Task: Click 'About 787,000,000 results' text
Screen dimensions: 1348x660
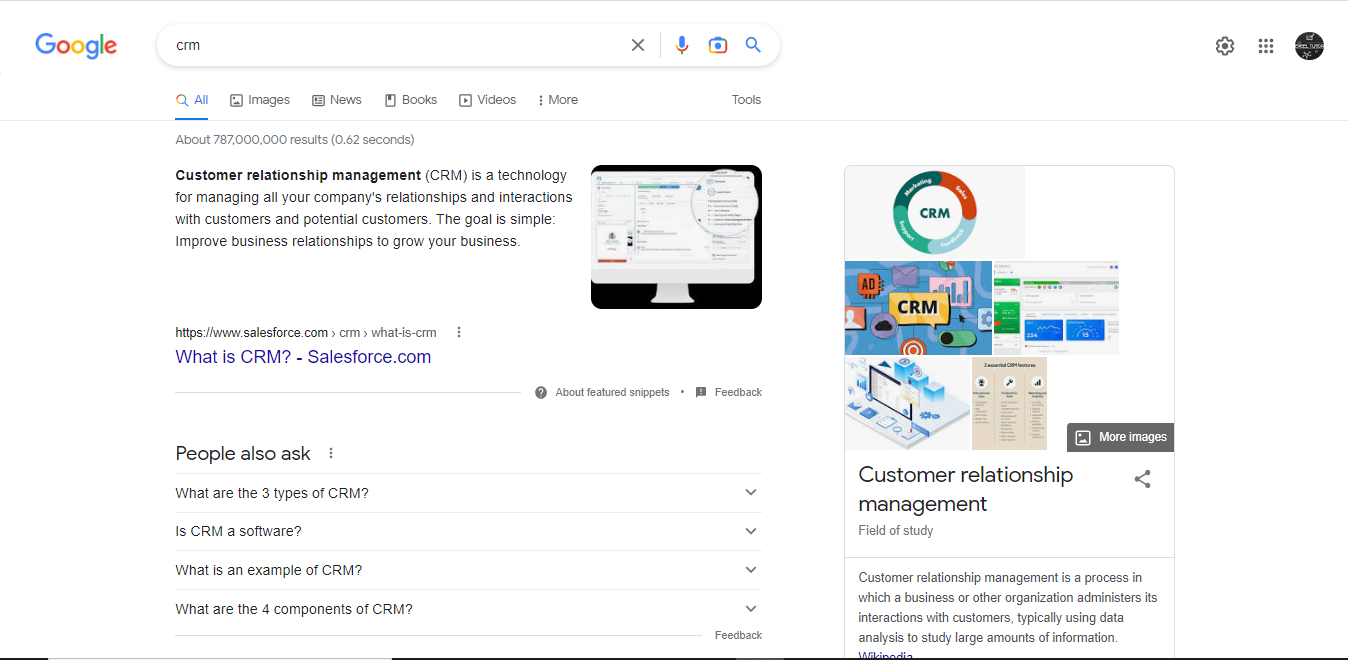Action: coord(295,140)
